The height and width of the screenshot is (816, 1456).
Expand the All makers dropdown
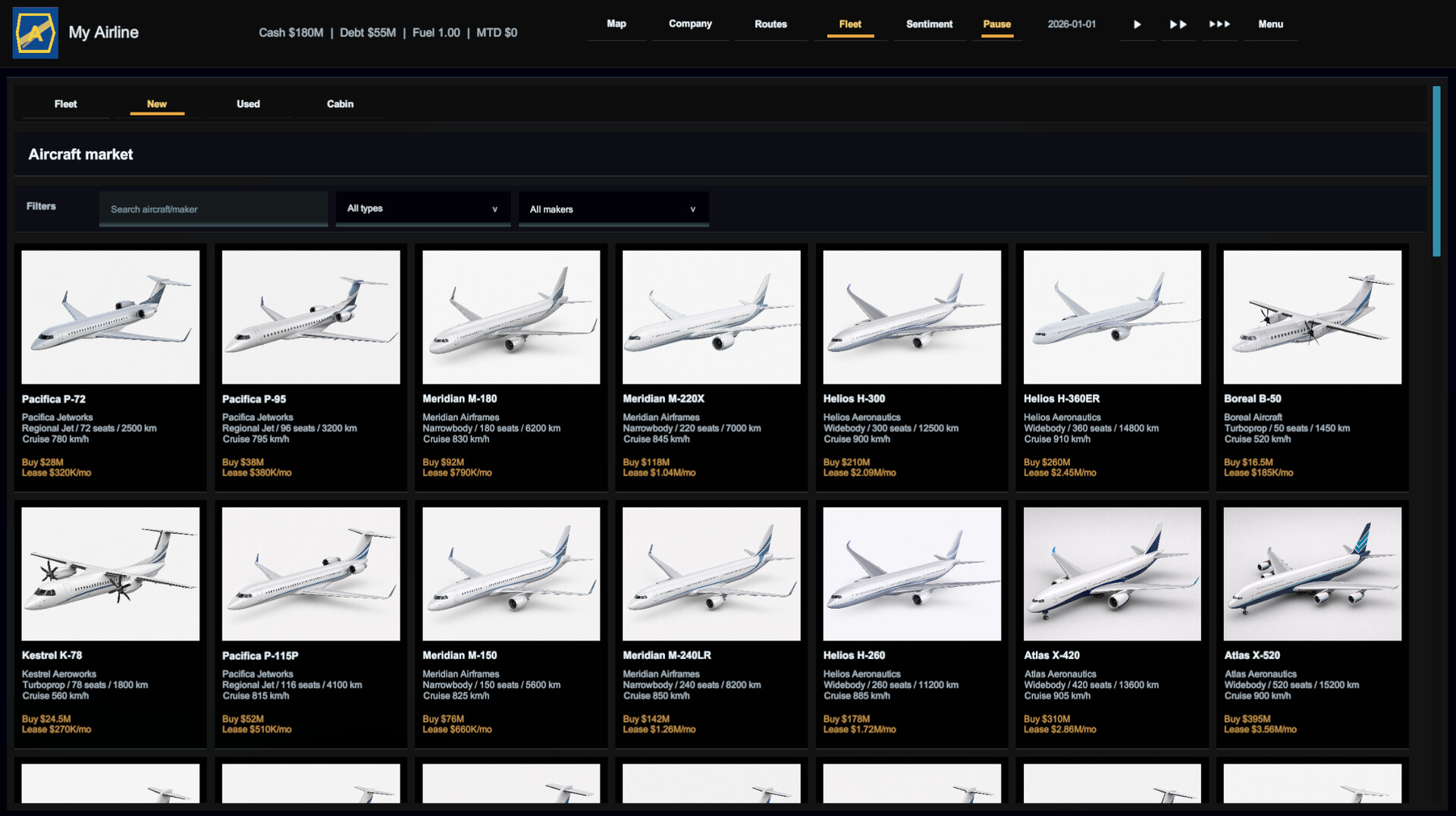point(613,209)
